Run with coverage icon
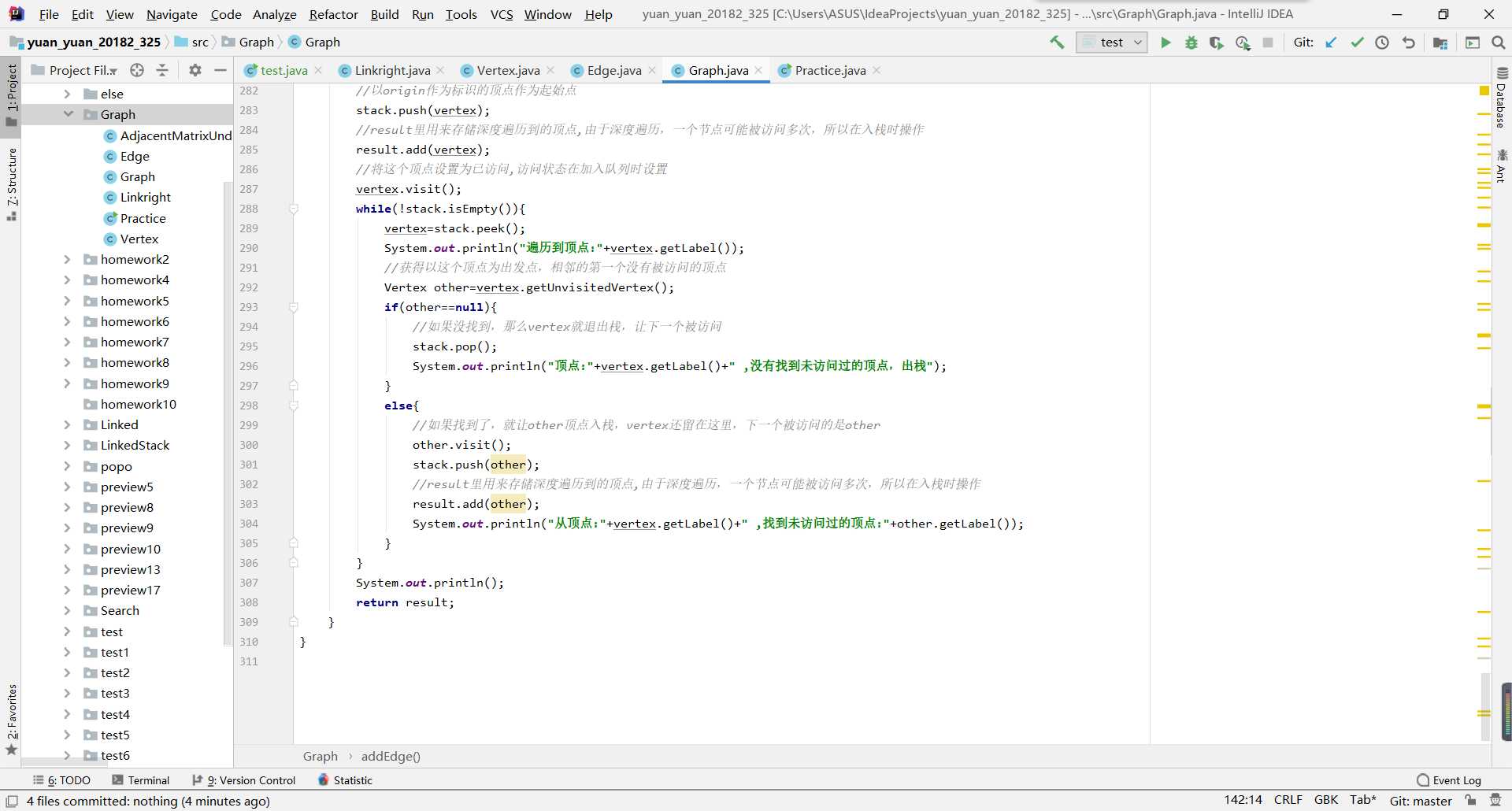Viewport: 1512px width, 811px height. coord(1217,43)
